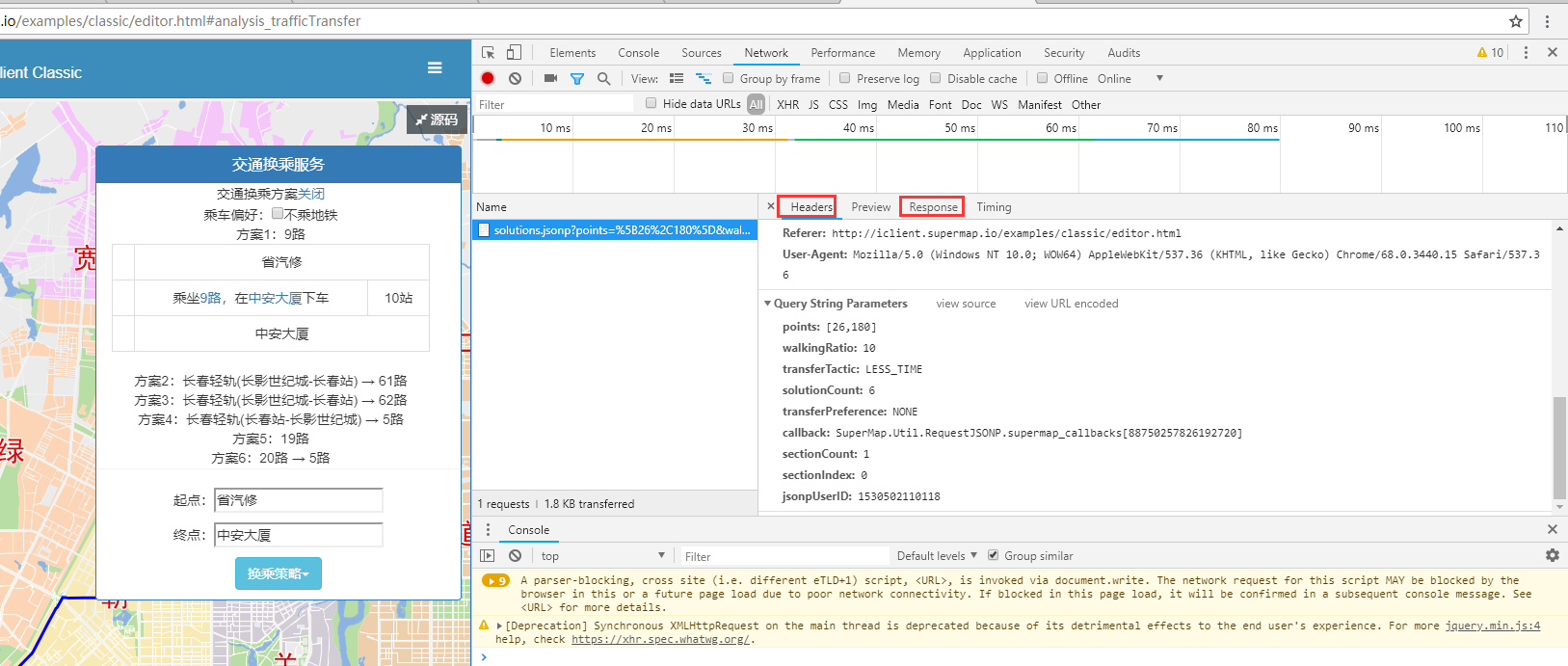Viewport: 1568px width, 666px height.
Task: Check Hide data URLs
Action: (x=651, y=103)
